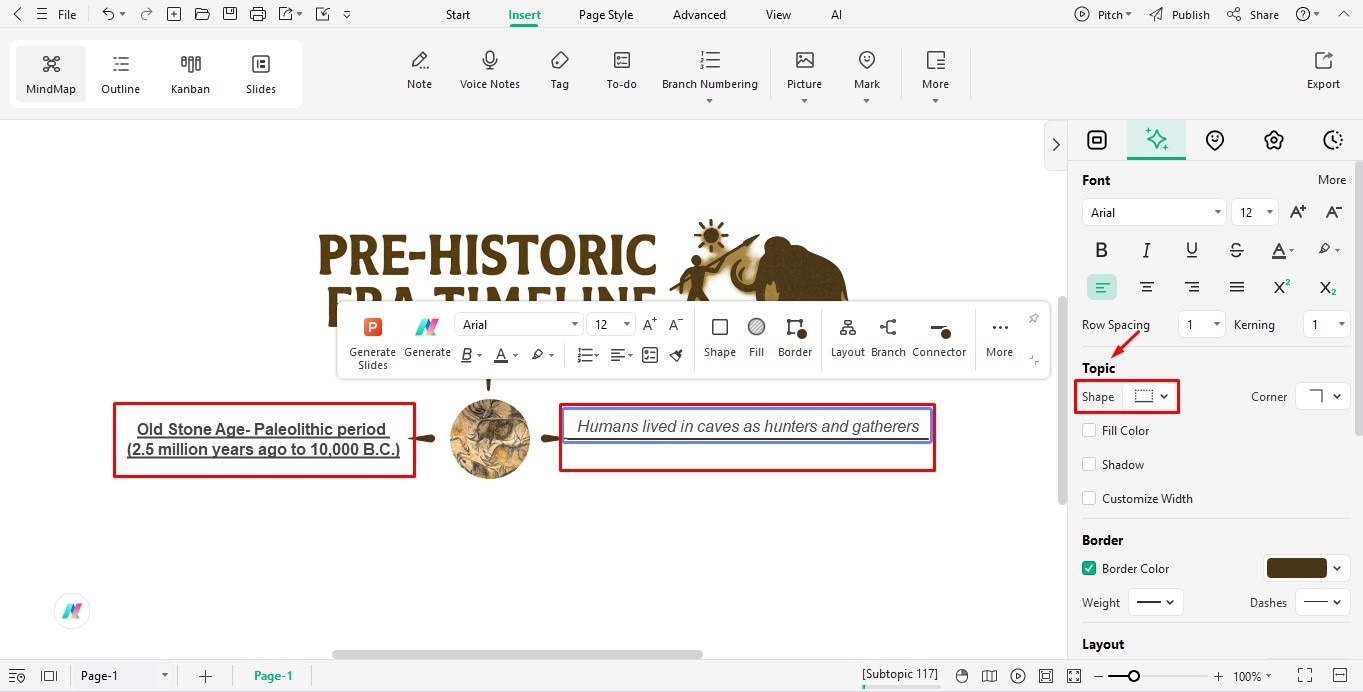Click the AI assistant logo on canvas
The height and width of the screenshot is (692, 1363).
pyautogui.click(x=72, y=611)
